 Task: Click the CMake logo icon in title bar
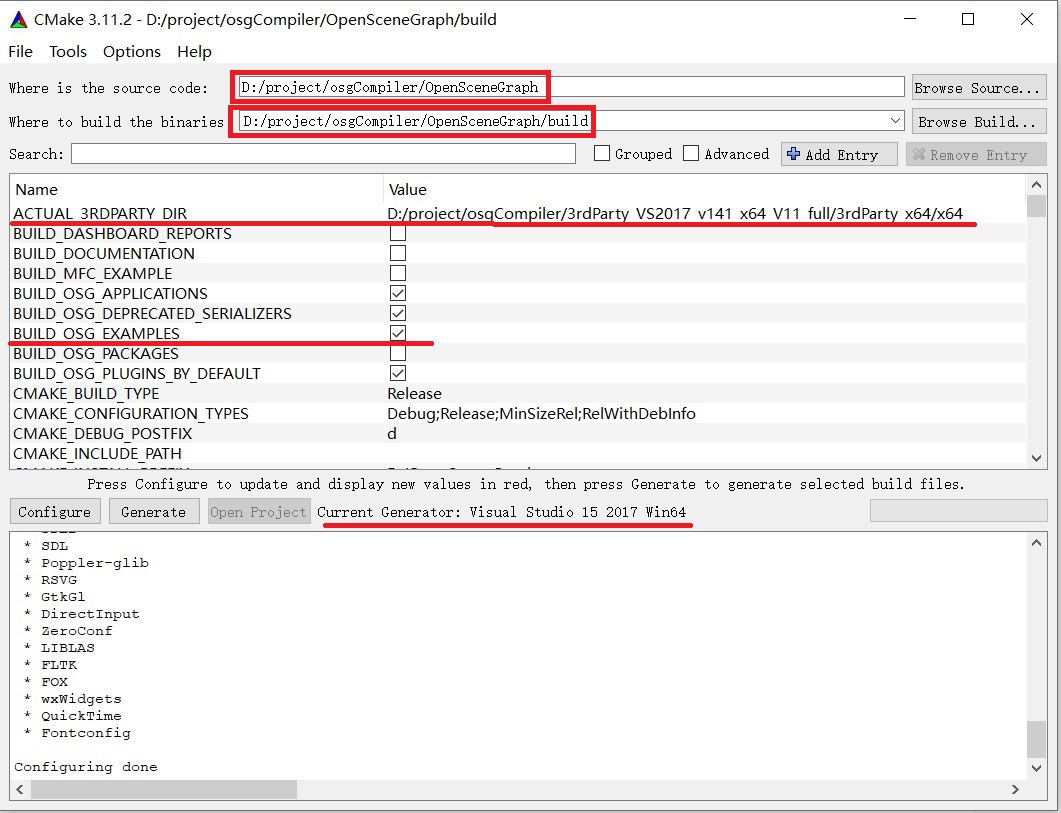tap(19, 20)
